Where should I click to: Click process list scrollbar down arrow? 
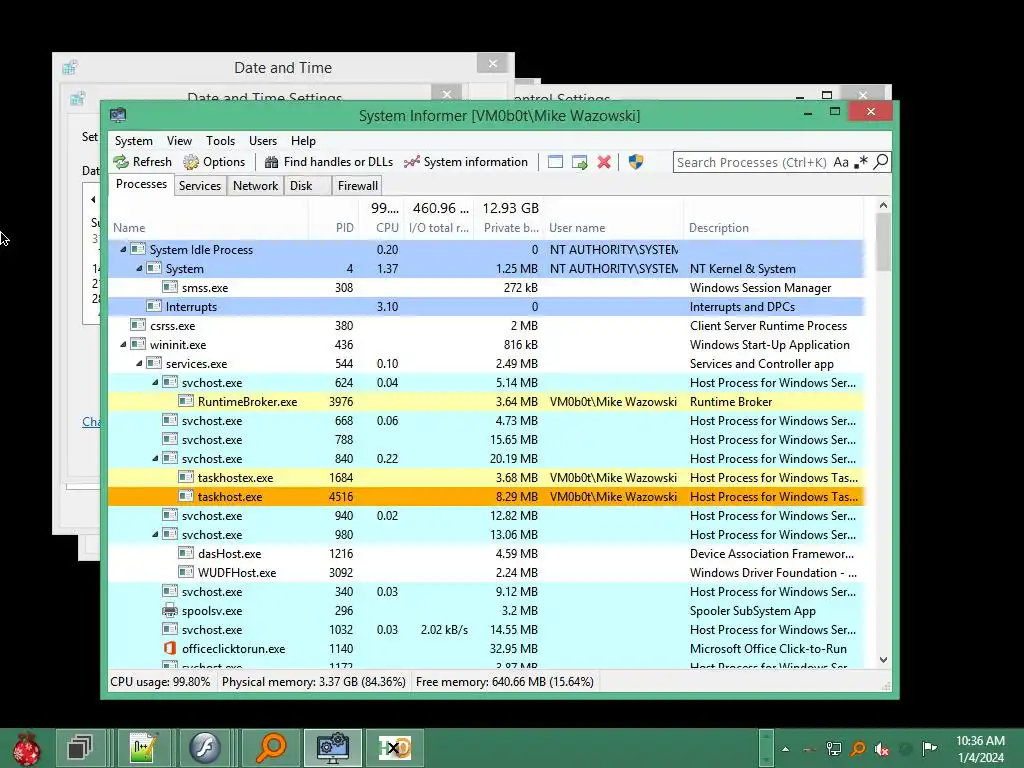tap(883, 660)
